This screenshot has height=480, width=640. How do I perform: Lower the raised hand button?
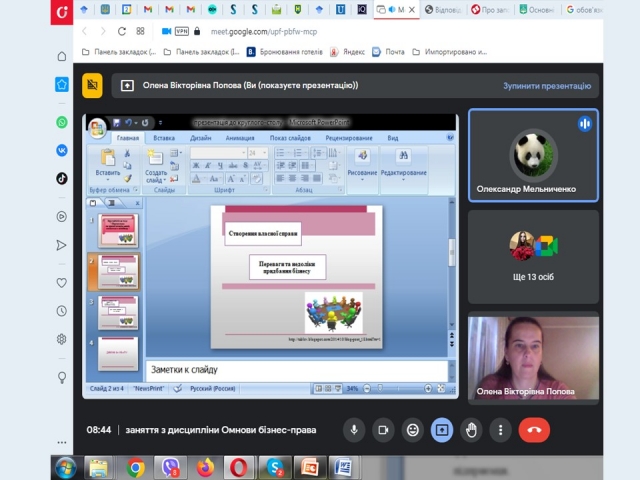pos(471,430)
